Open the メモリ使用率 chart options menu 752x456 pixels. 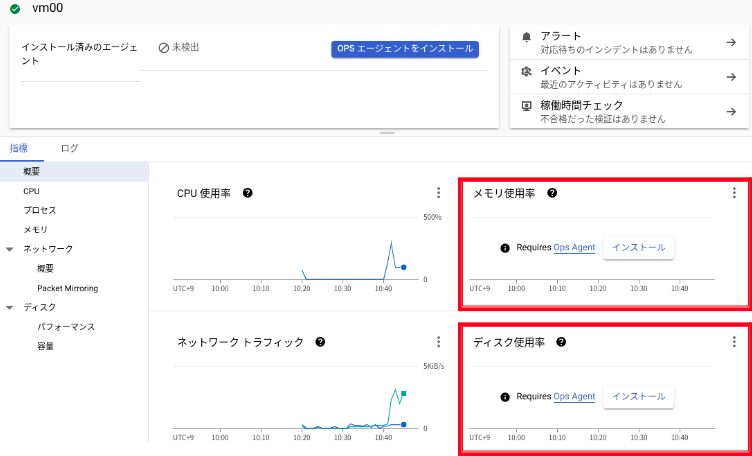[x=734, y=193]
